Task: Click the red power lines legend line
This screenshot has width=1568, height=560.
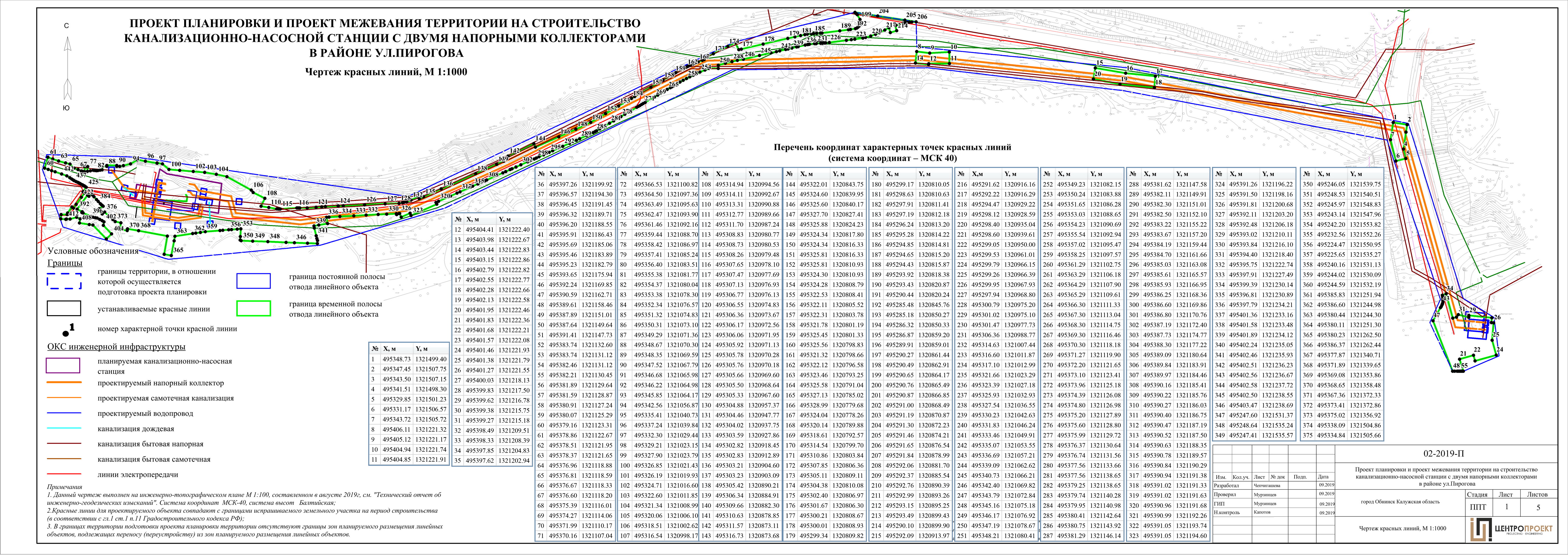Action: click(x=63, y=474)
